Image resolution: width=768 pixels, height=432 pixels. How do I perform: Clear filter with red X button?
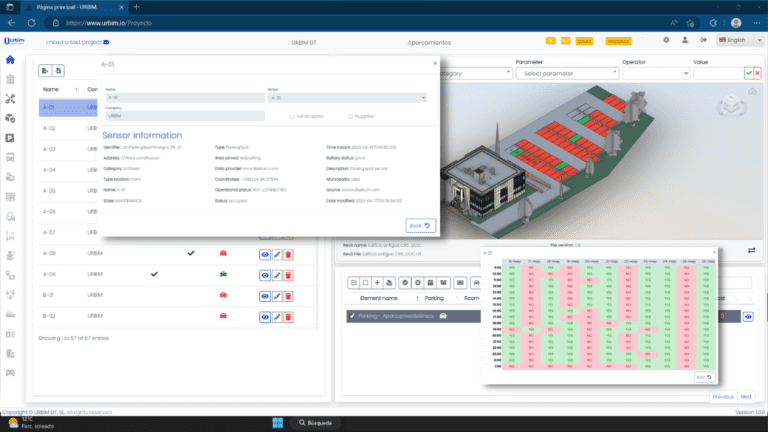click(x=757, y=73)
